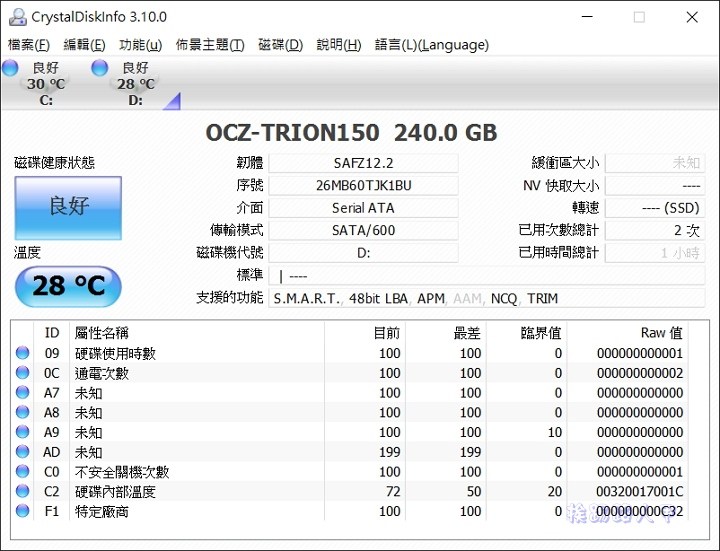Select drive D: status orb
This screenshot has width=720, height=551.
tap(100, 67)
